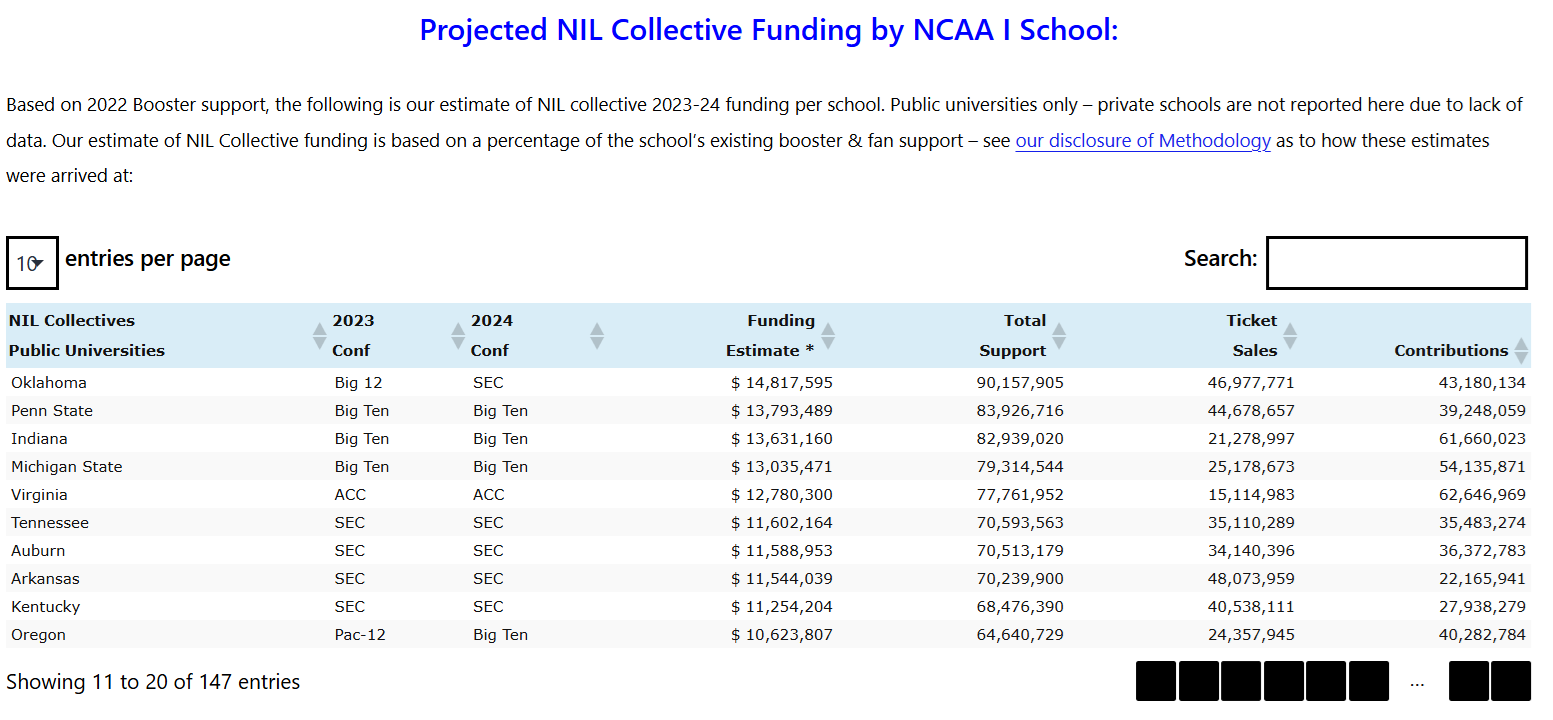1553x720 pixels.
Task: Sort table by Total Support column
Action: click(954, 336)
